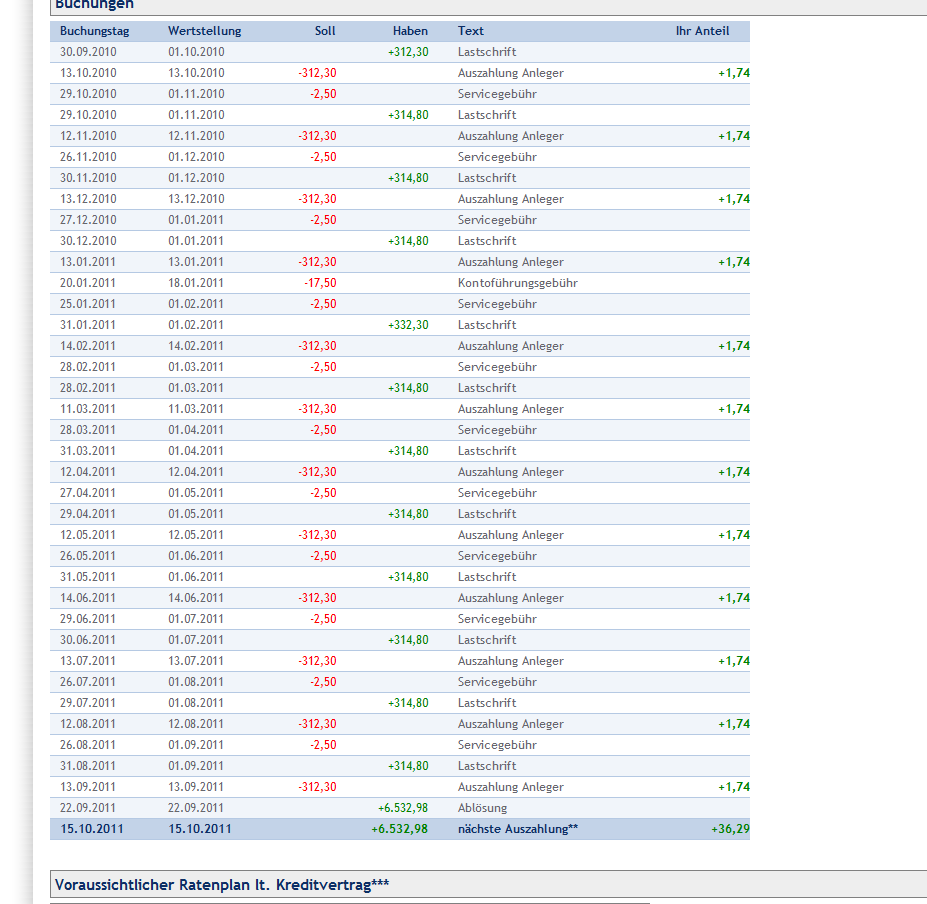Click the booking date 22.09.2011
Screen dimensions: 927x904
click(x=88, y=808)
